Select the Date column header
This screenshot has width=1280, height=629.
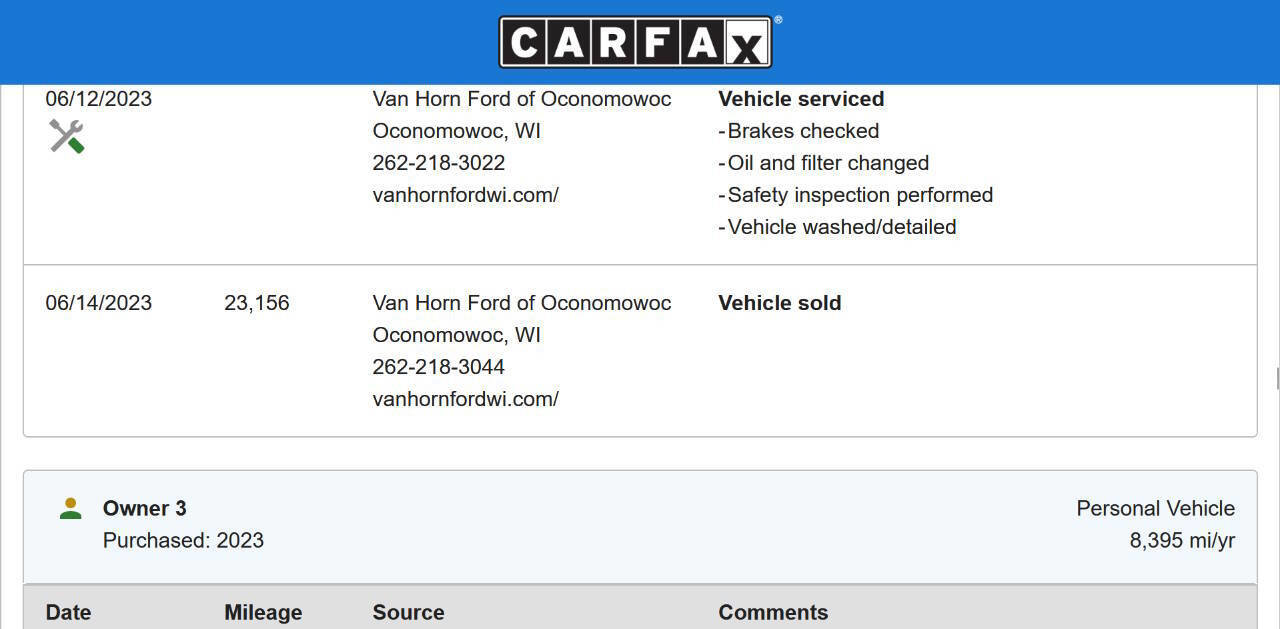68,612
